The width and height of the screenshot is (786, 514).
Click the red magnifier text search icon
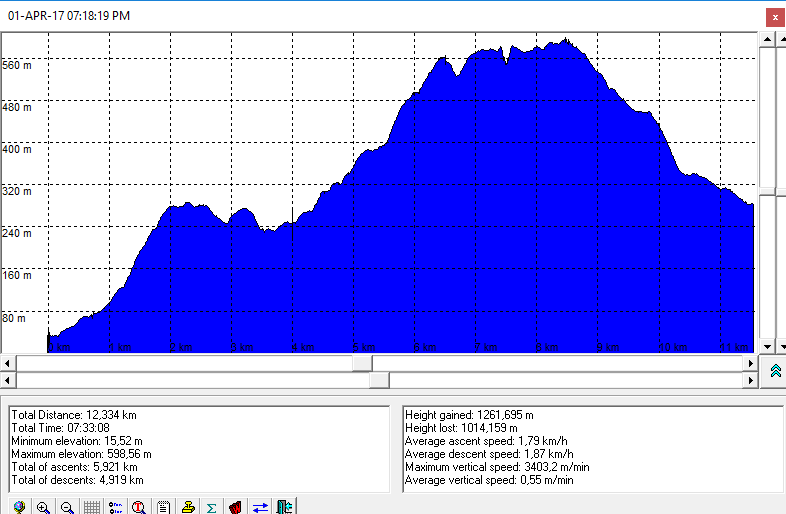click(139, 507)
